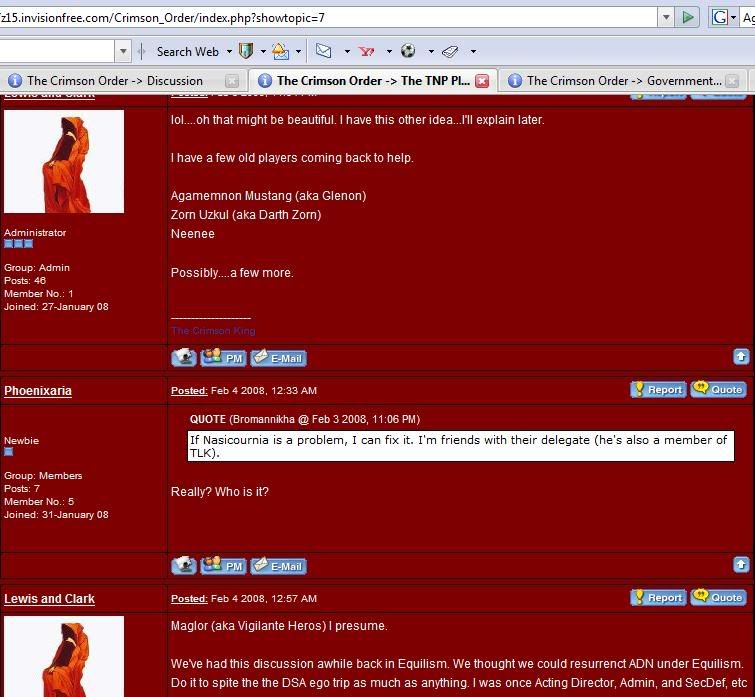View profile icon under The Crimson King post

(x=183, y=357)
